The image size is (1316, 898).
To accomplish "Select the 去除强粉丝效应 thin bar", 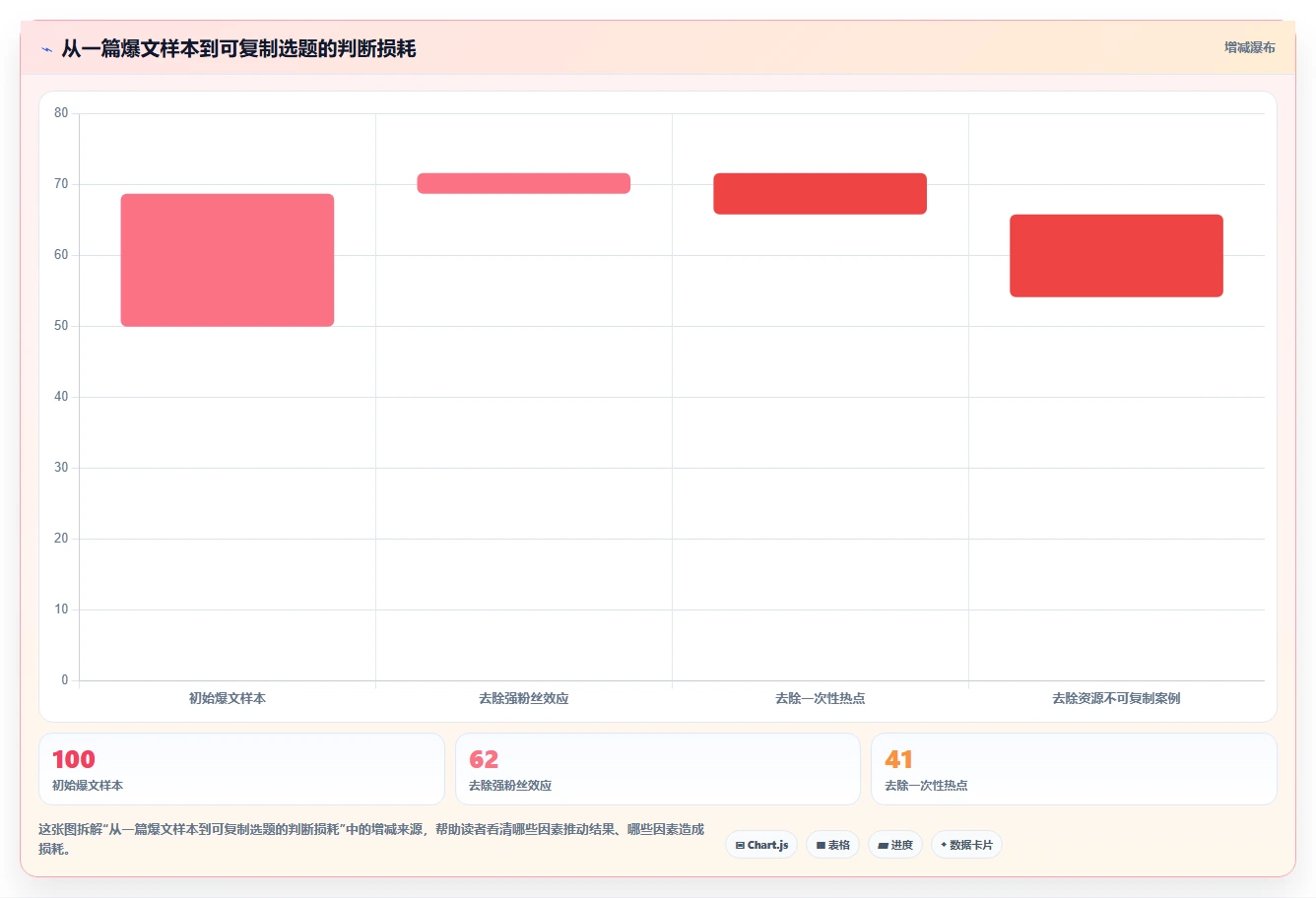I will click(524, 183).
